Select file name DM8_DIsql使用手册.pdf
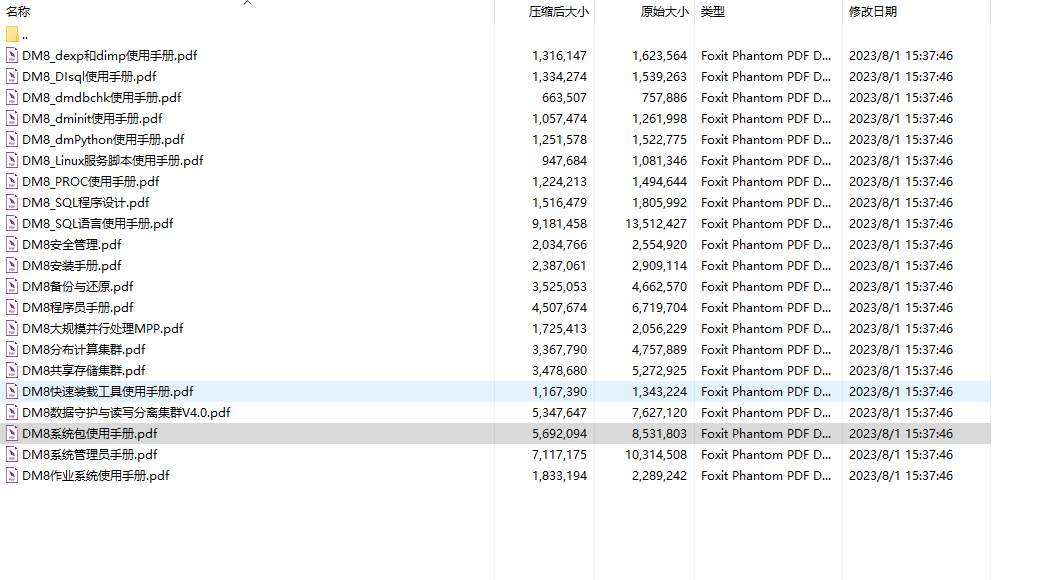1044x580 pixels. [89, 77]
